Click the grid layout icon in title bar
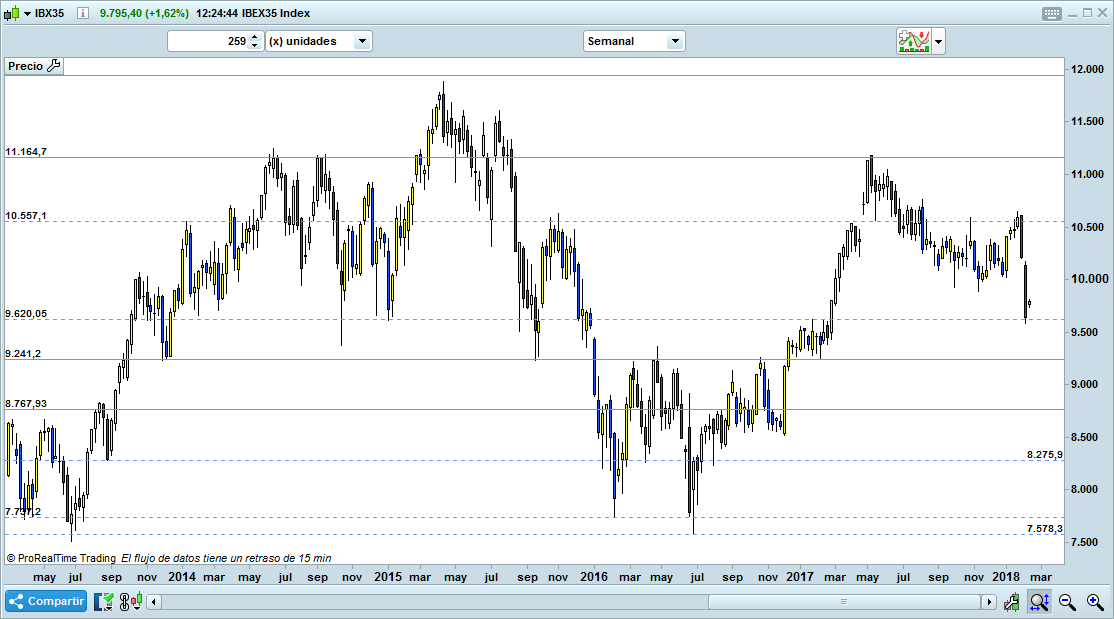This screenshot has height=619, width=1114. click(1051, 13)
